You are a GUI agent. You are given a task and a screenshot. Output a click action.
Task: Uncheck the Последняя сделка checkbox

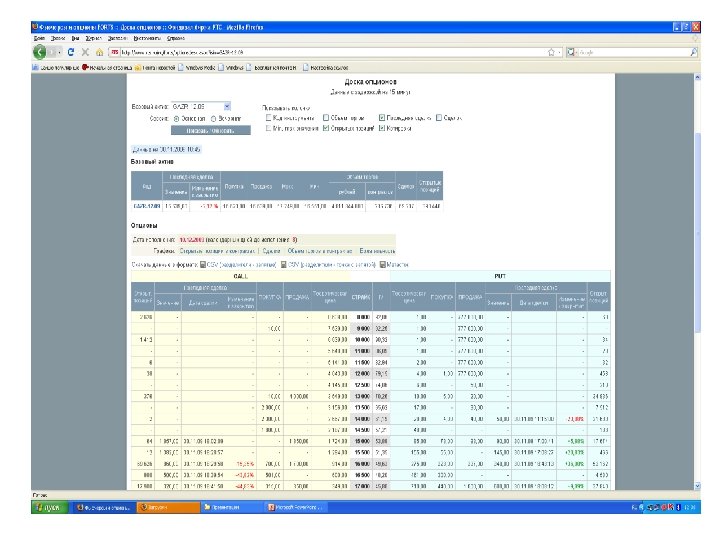(x=382, y=118)
